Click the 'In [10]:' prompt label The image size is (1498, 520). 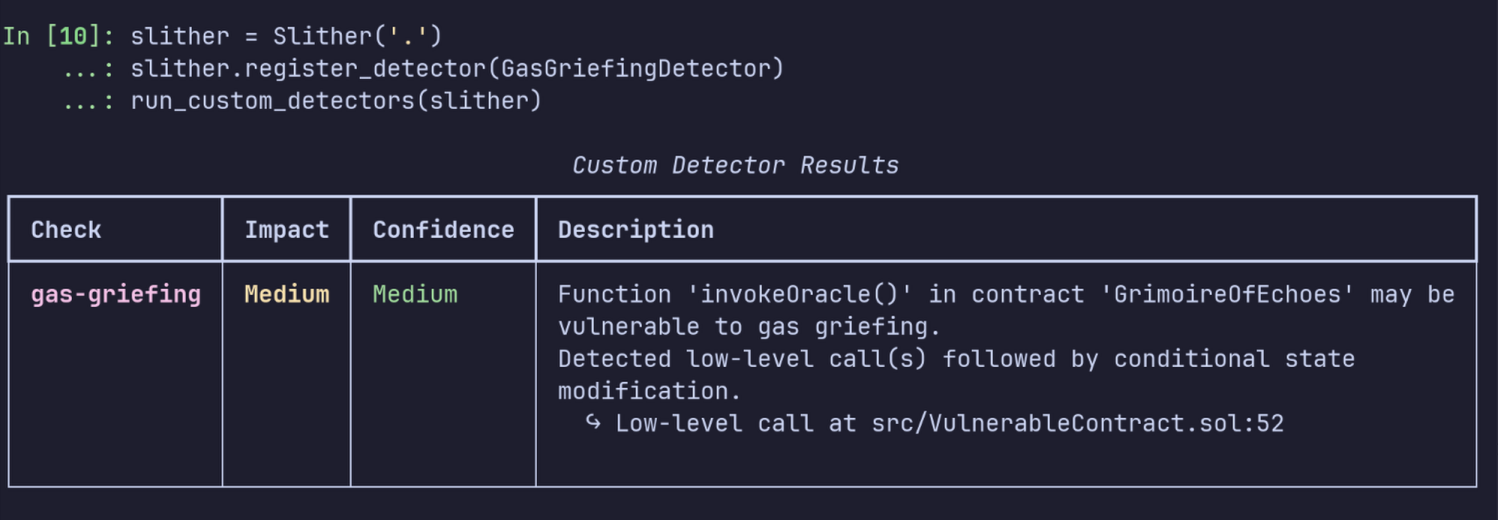[x=58, y=36]
